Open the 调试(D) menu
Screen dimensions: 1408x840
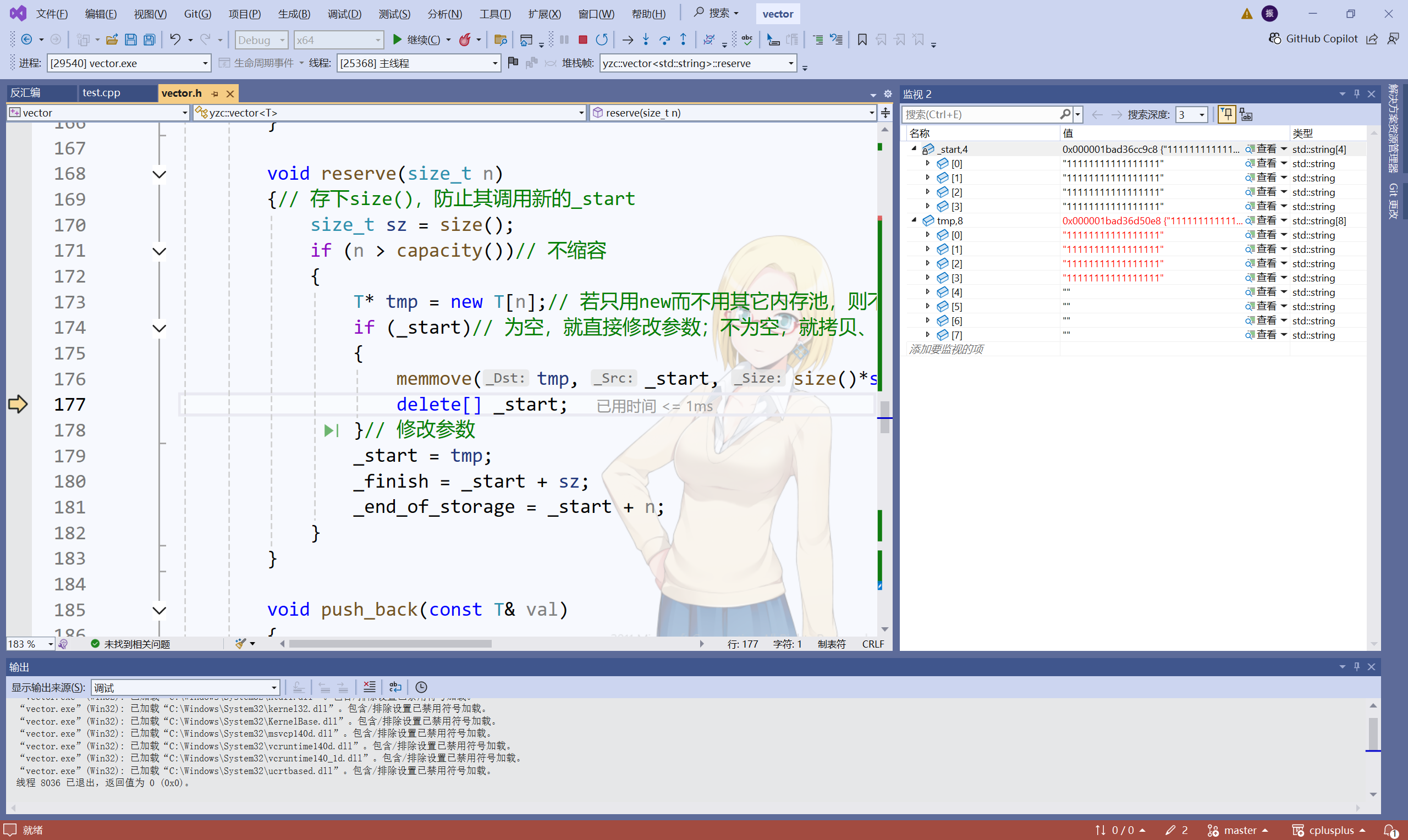(x=344, y=14)
